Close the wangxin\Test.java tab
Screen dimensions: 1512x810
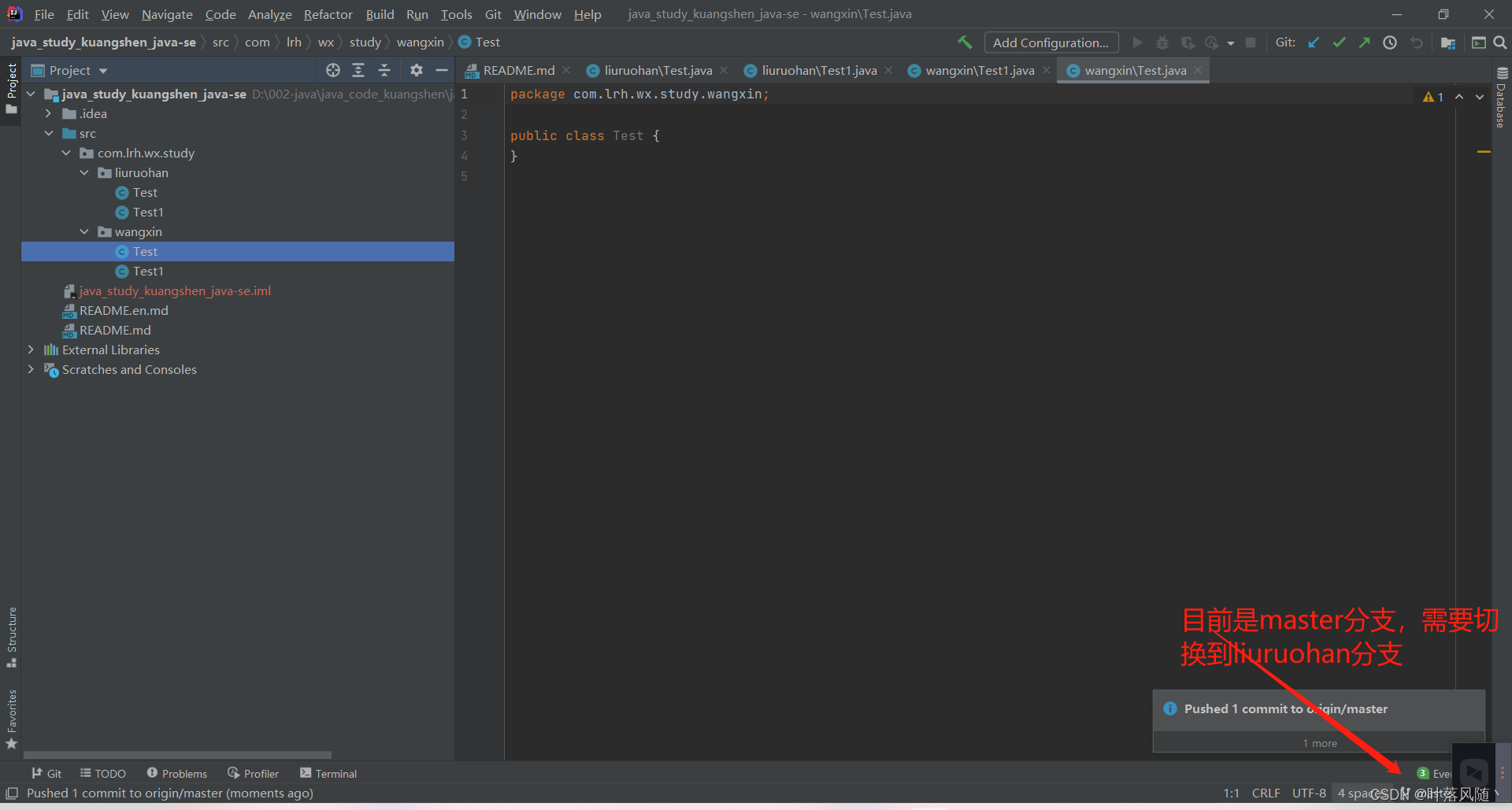point(1198,70)
